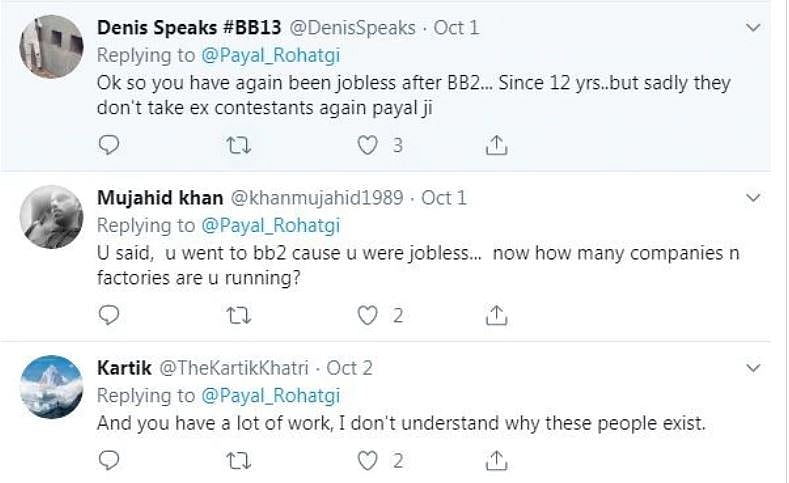
Task: Expand options menu on Mujahid khan's tweet
Action: tap(754, 198)
